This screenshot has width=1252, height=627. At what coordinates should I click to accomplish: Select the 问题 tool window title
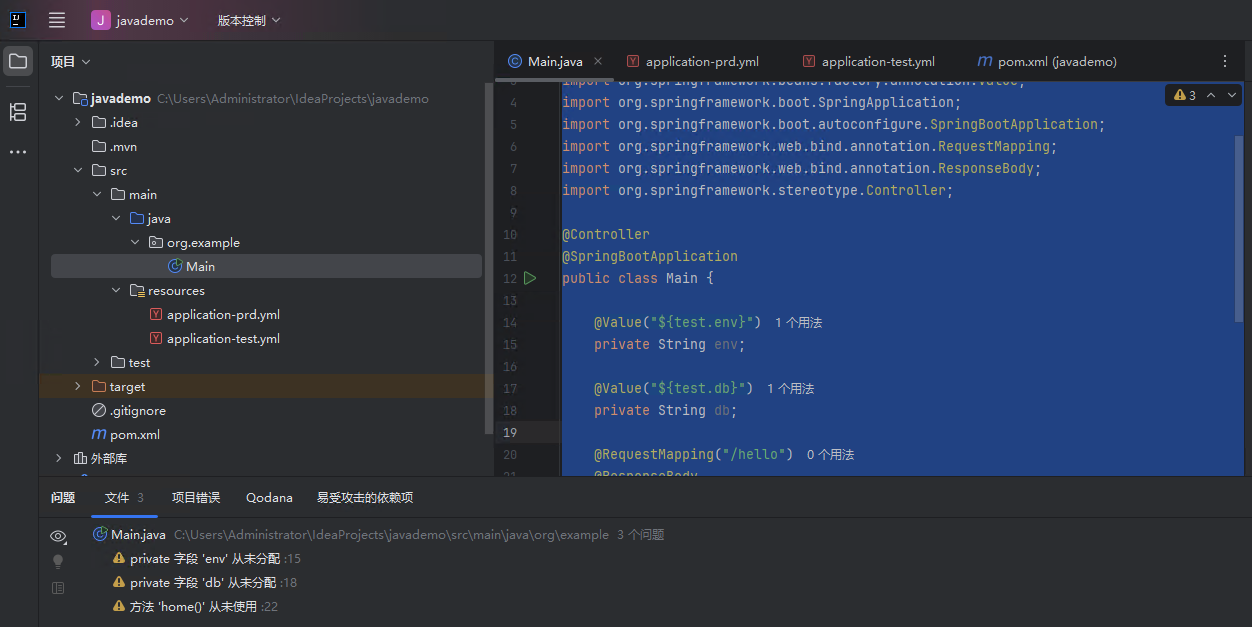click(x=63, y=498)
